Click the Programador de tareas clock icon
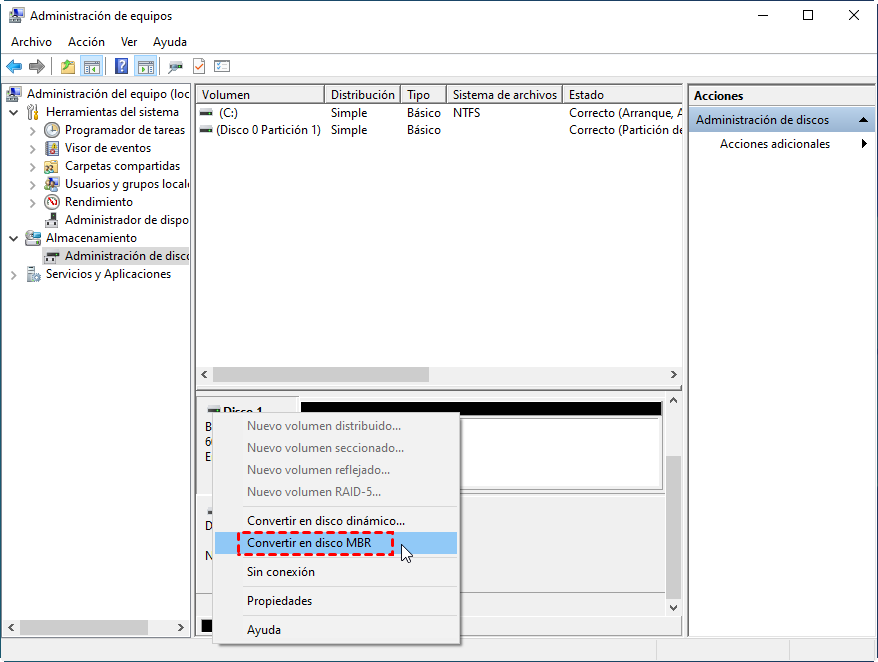This screenshot has height=662, width=878. click(x=53, y=130)
